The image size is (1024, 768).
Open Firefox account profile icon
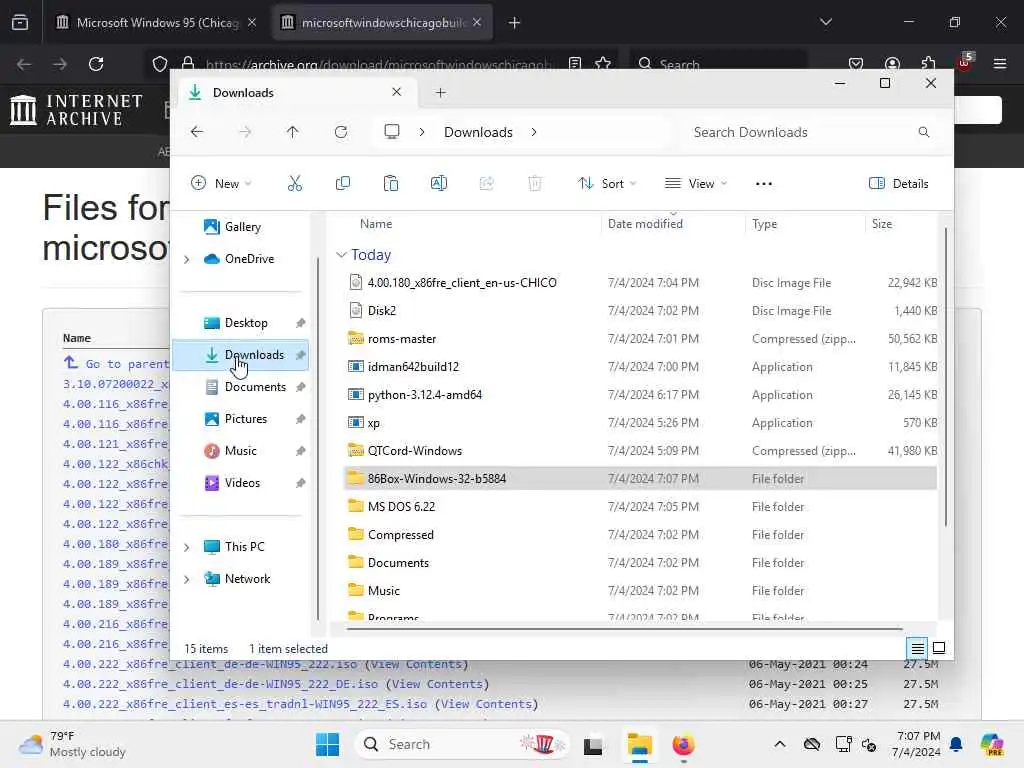point(892,63)
